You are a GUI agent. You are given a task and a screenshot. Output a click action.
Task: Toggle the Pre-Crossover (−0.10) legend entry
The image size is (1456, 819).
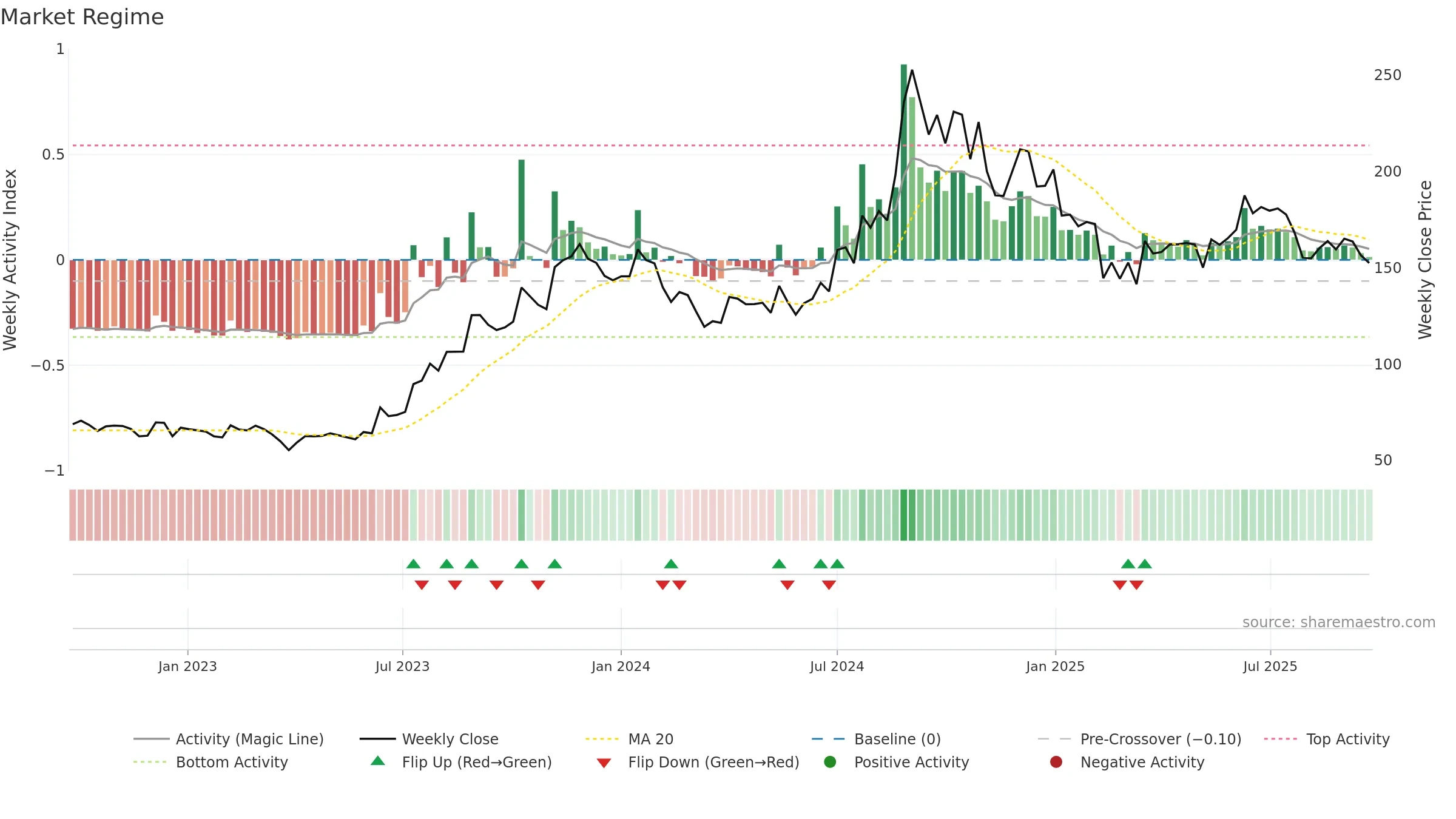pyautogui.click(x=1139, y=739)
